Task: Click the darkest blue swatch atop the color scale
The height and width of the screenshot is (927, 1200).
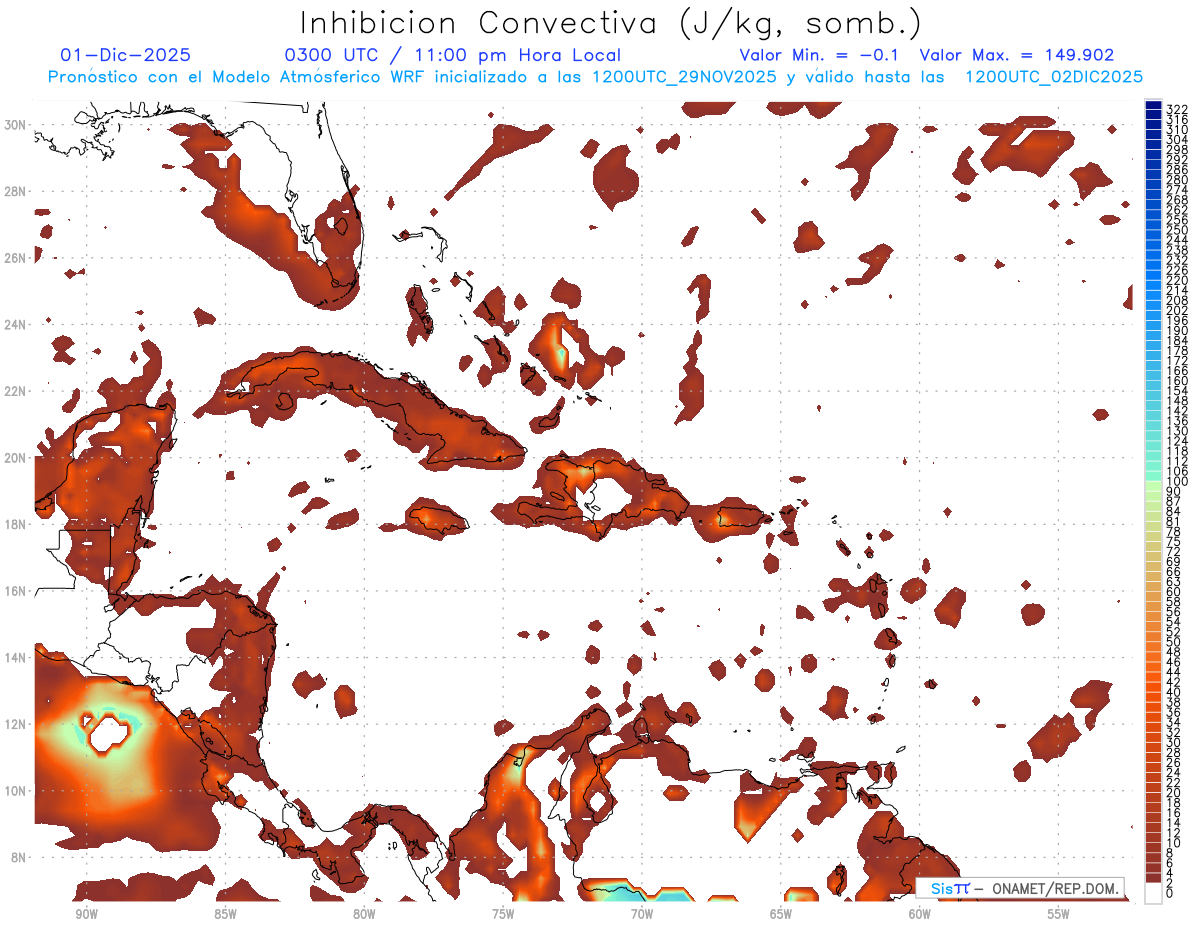Action: coord(1153,106)
